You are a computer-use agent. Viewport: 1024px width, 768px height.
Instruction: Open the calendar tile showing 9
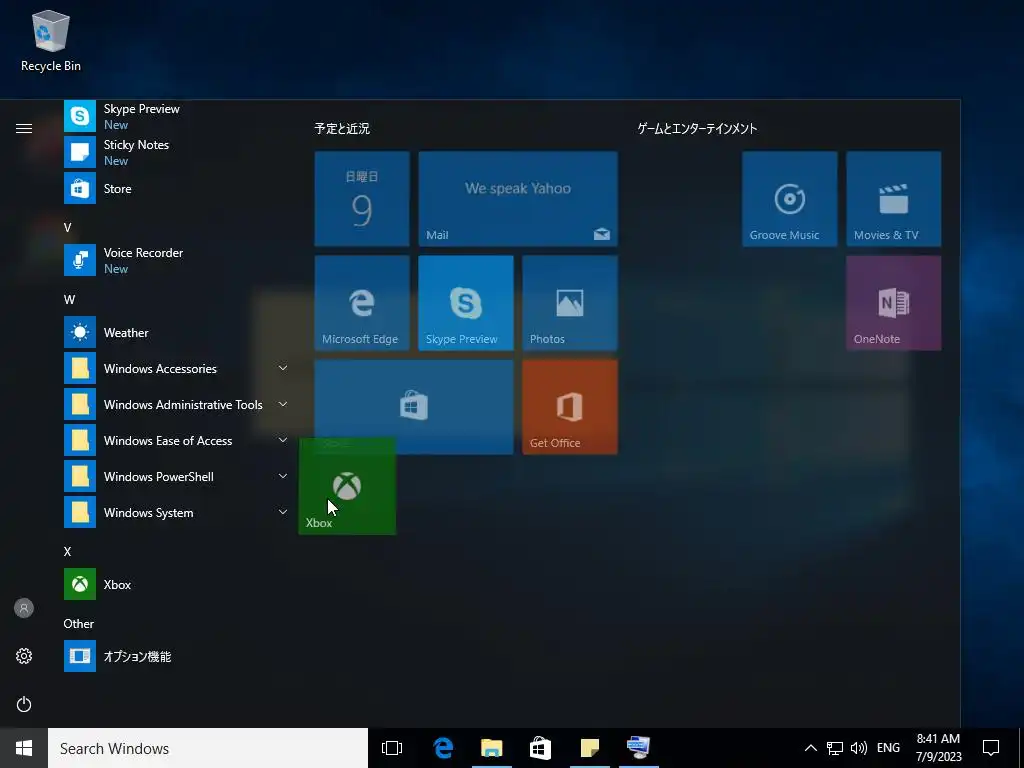click(362, 199)
